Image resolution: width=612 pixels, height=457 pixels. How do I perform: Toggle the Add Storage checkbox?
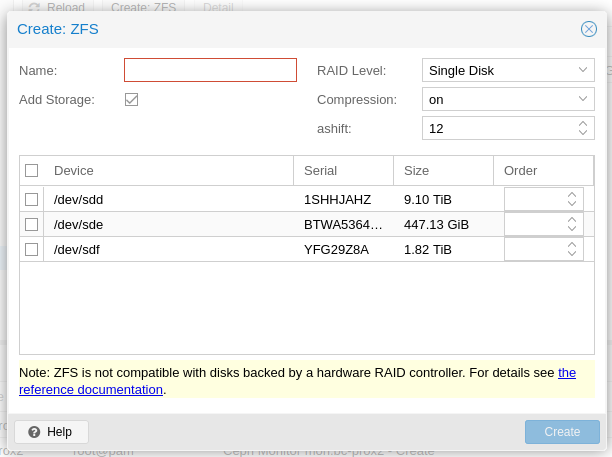tap(132, 100)
